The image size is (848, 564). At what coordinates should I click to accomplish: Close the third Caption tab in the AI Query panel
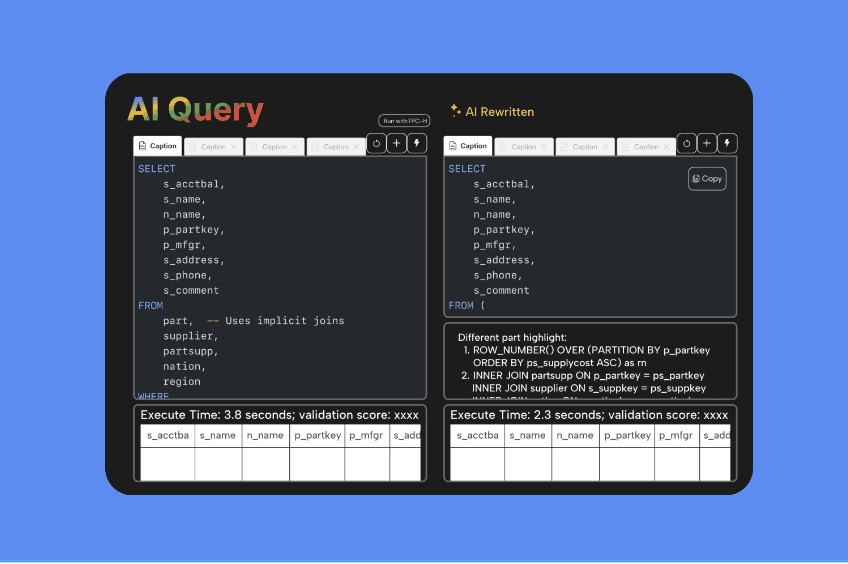point(295,147)
